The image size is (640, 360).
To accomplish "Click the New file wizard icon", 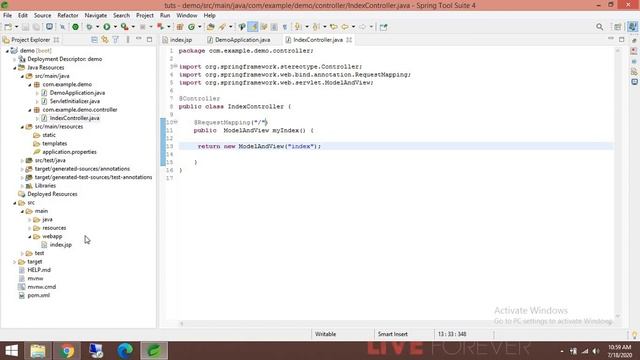I will (8, 27).
